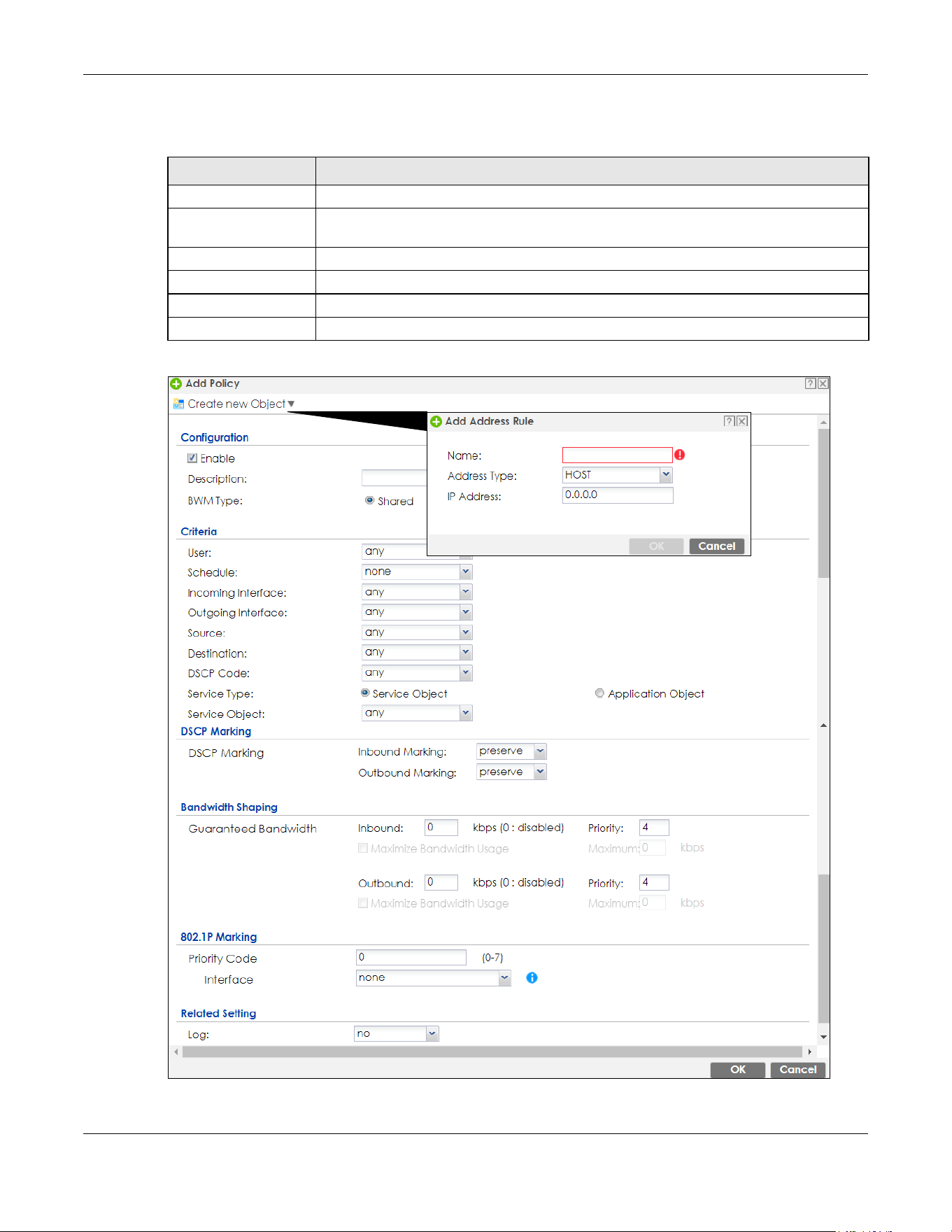Image resolution: width=952 pixels, height=1232 pixels.
Task: Open the Service Object dropdown
Action: pos(466,713)
